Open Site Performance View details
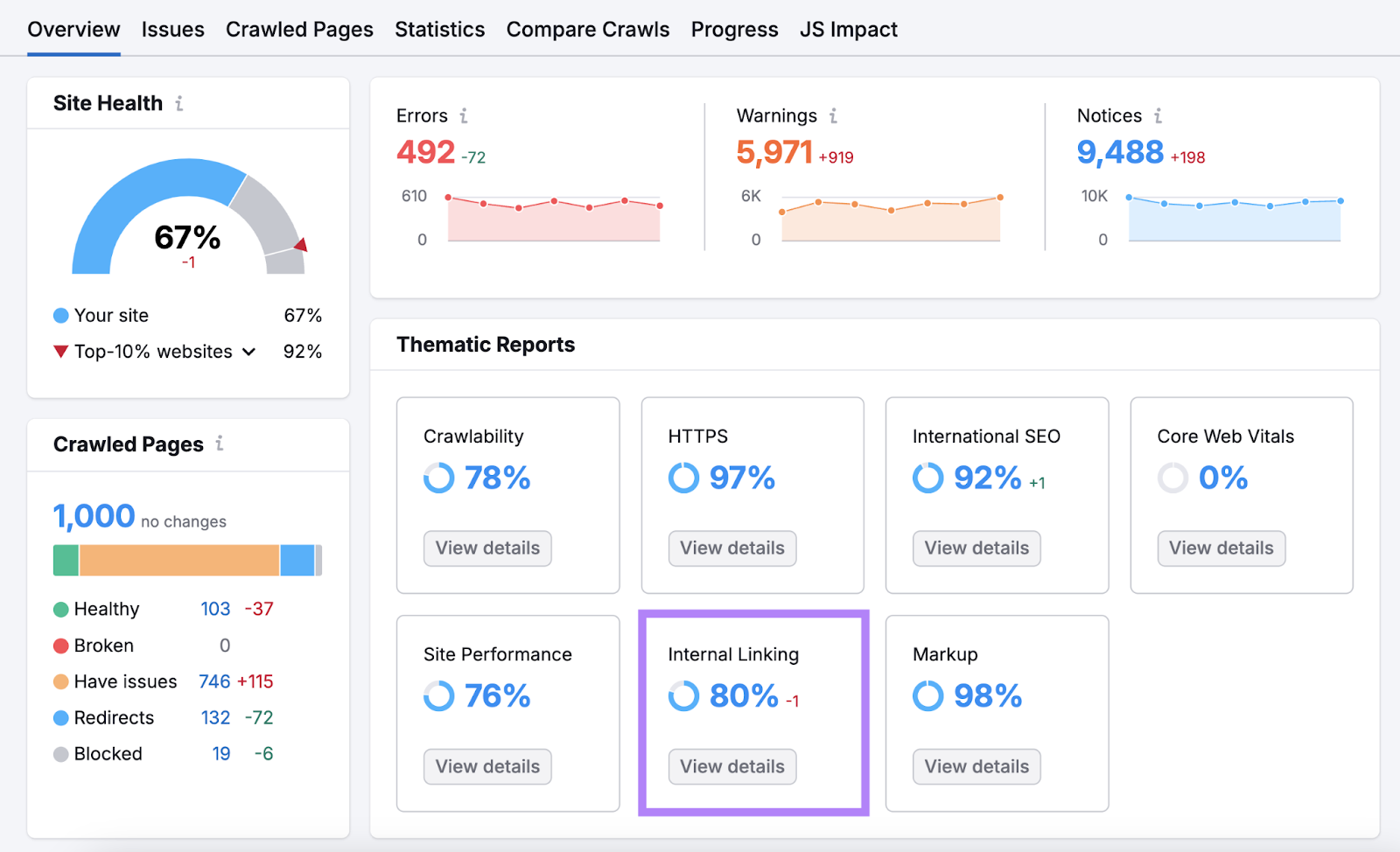 coord(487,766)
